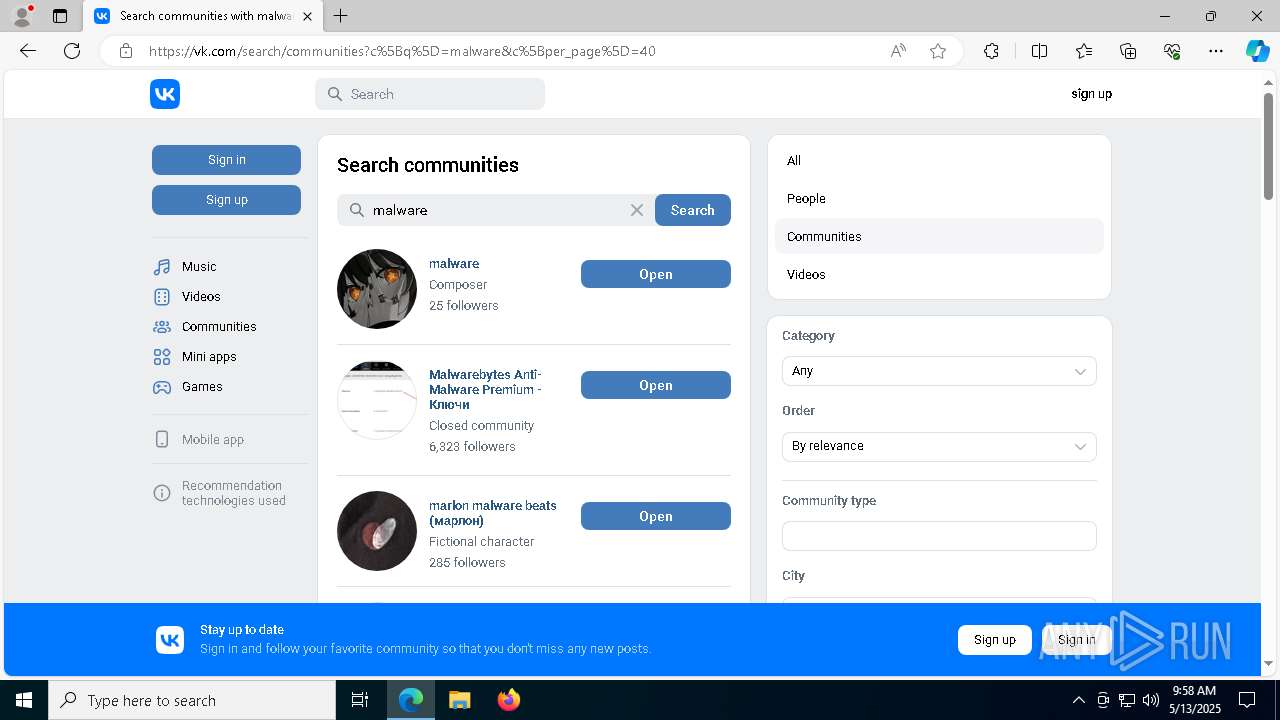Click the Recommendation technologies info icon
The height and width of the screenshot is (720, 1280).
click(x=162, y=493)
